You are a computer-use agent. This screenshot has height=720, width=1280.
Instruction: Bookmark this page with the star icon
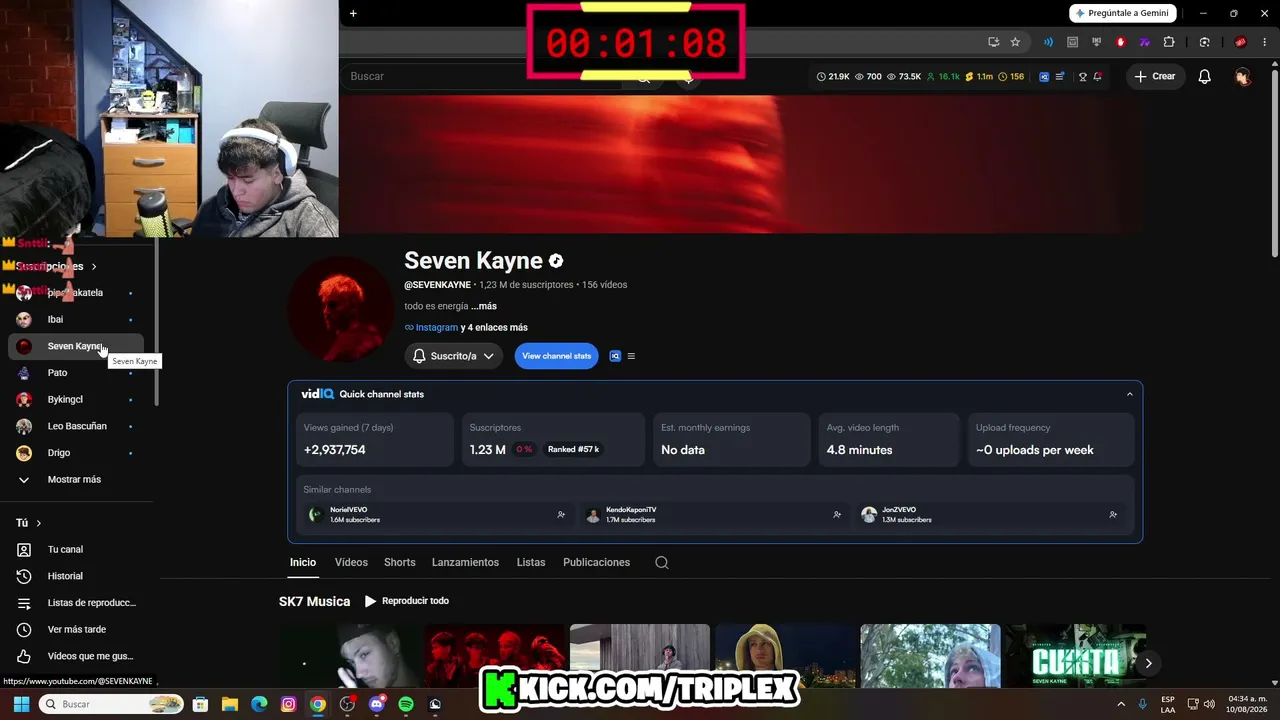1015,42
